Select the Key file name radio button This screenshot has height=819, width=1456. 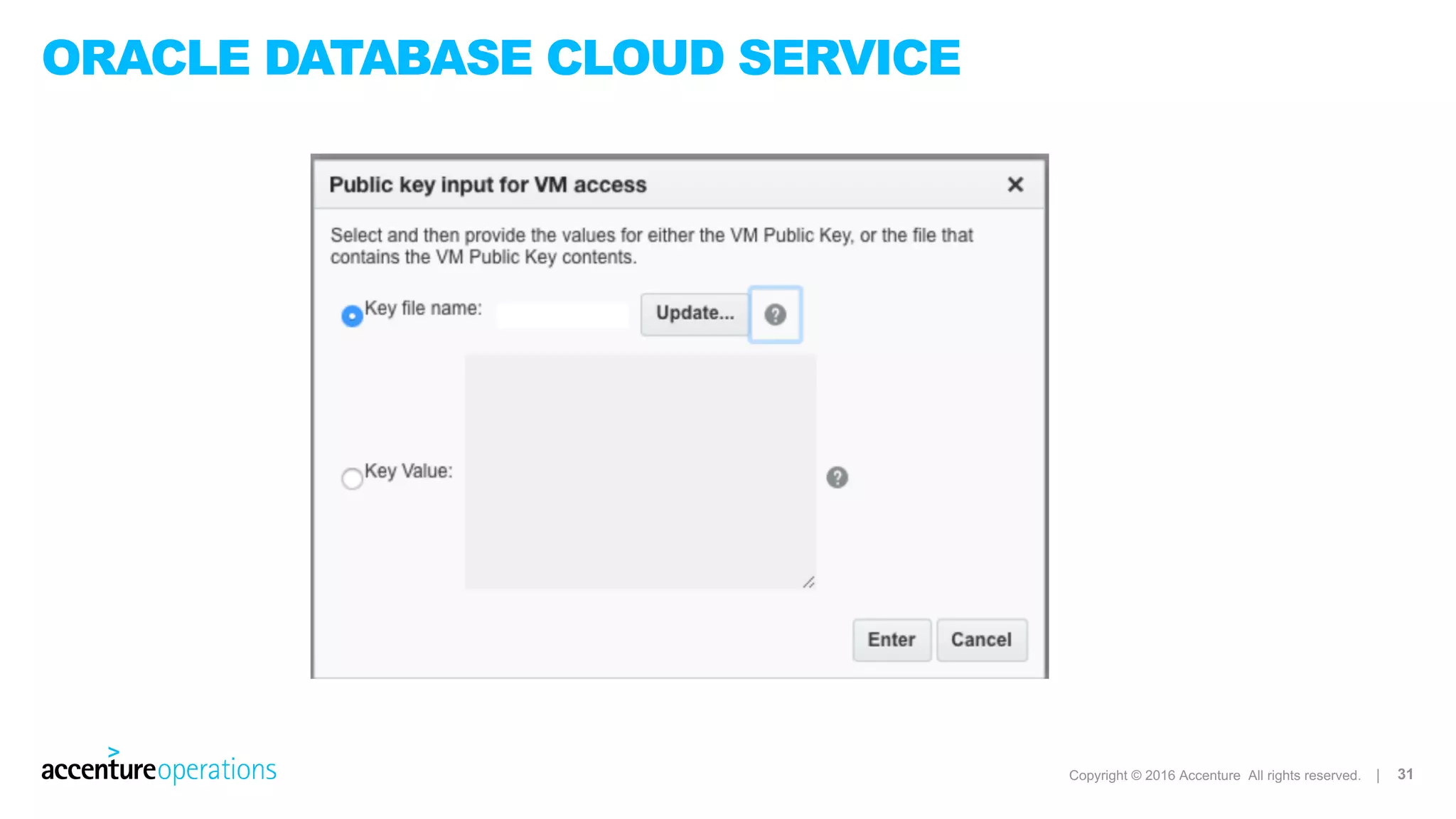point(352,316)
